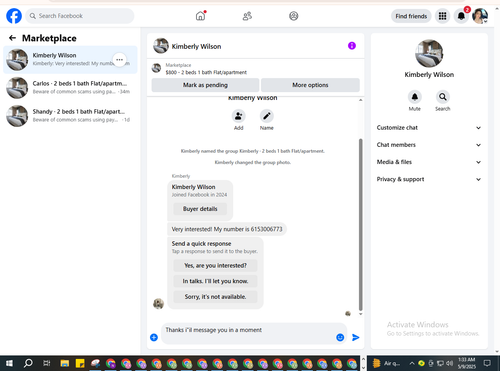Image resolution: width=500 pixels, height=371 pixels.
Task: Open the emoji picker in message box
Action: pos(340,337)
